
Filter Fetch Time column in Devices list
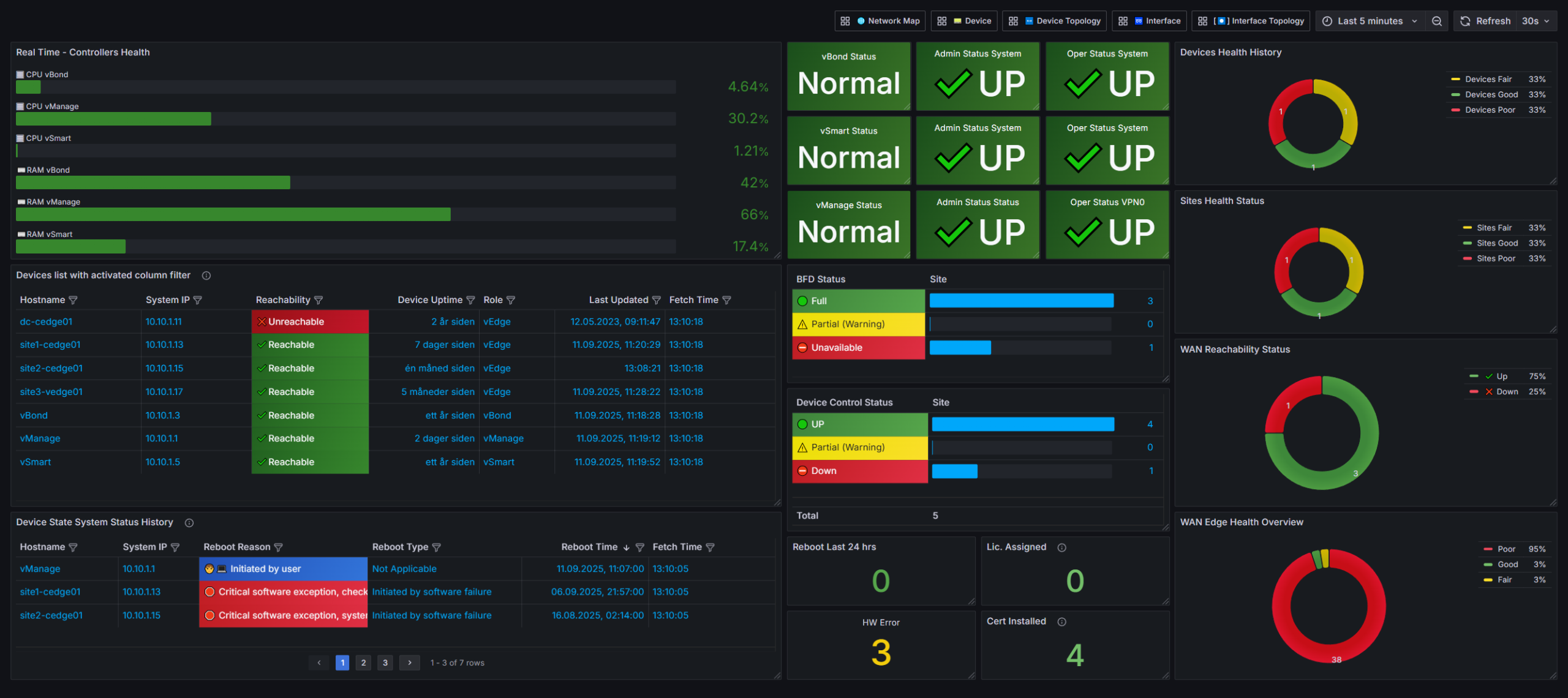726,300
